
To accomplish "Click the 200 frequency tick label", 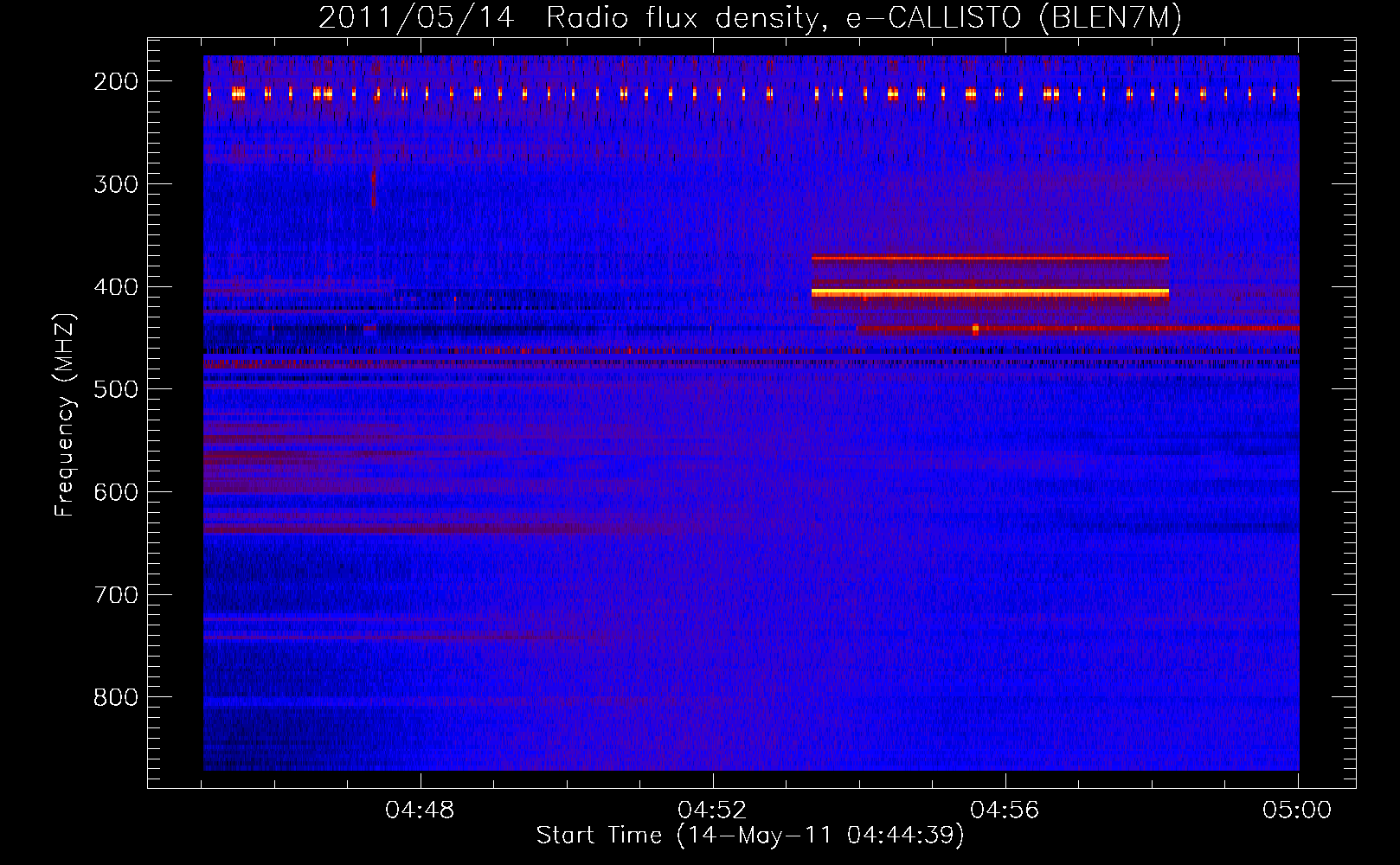I will 115,81.
